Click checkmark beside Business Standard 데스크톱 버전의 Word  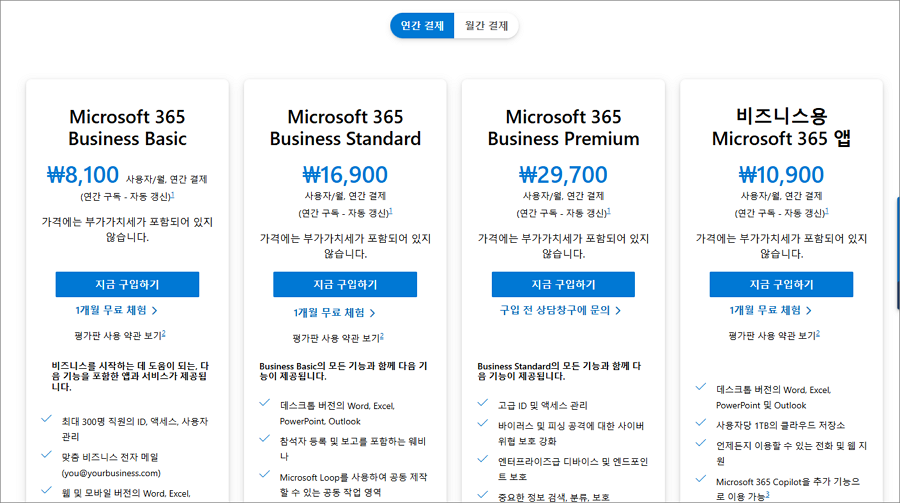265,403
